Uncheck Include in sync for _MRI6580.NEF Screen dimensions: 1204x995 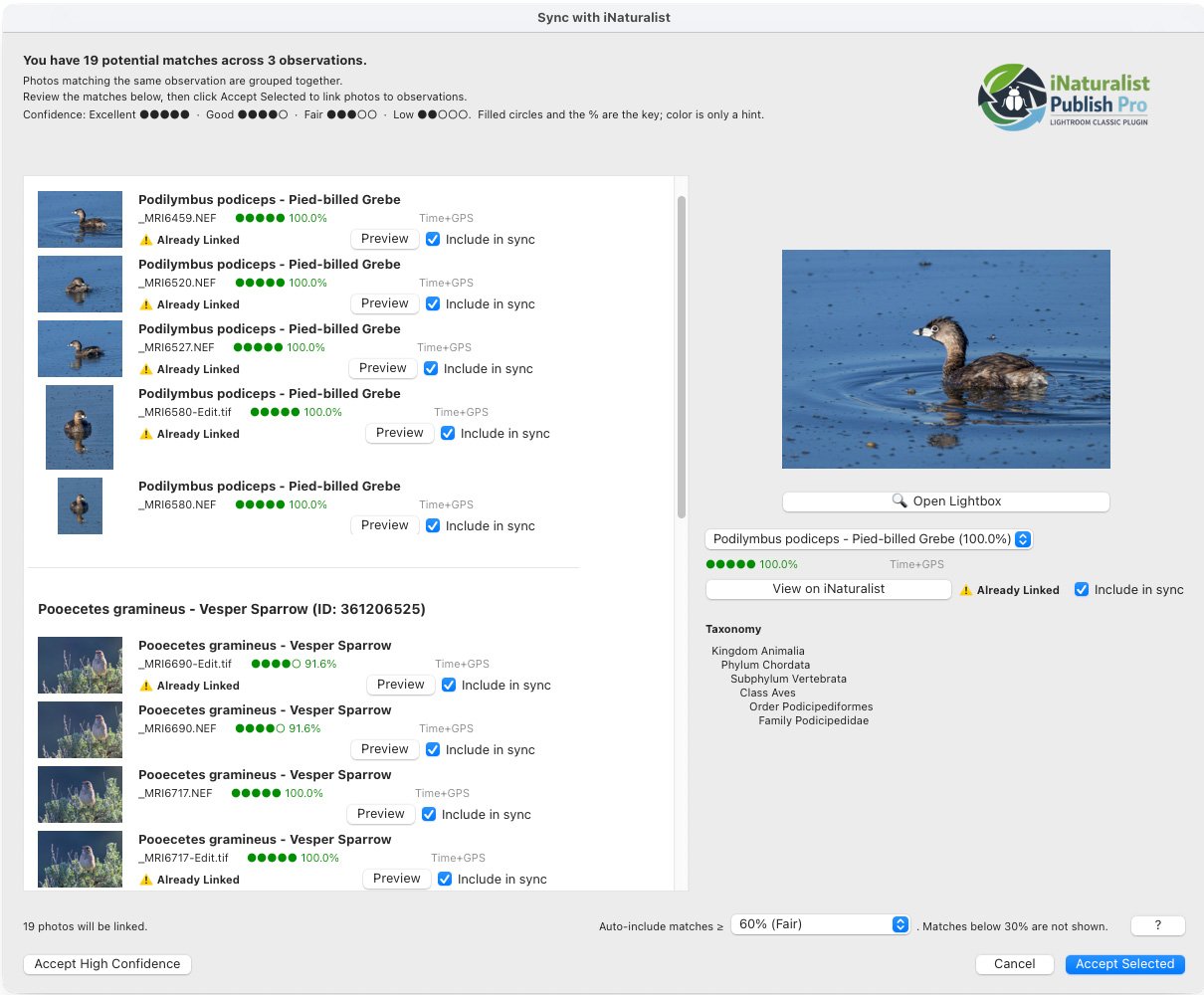point(433,525)
